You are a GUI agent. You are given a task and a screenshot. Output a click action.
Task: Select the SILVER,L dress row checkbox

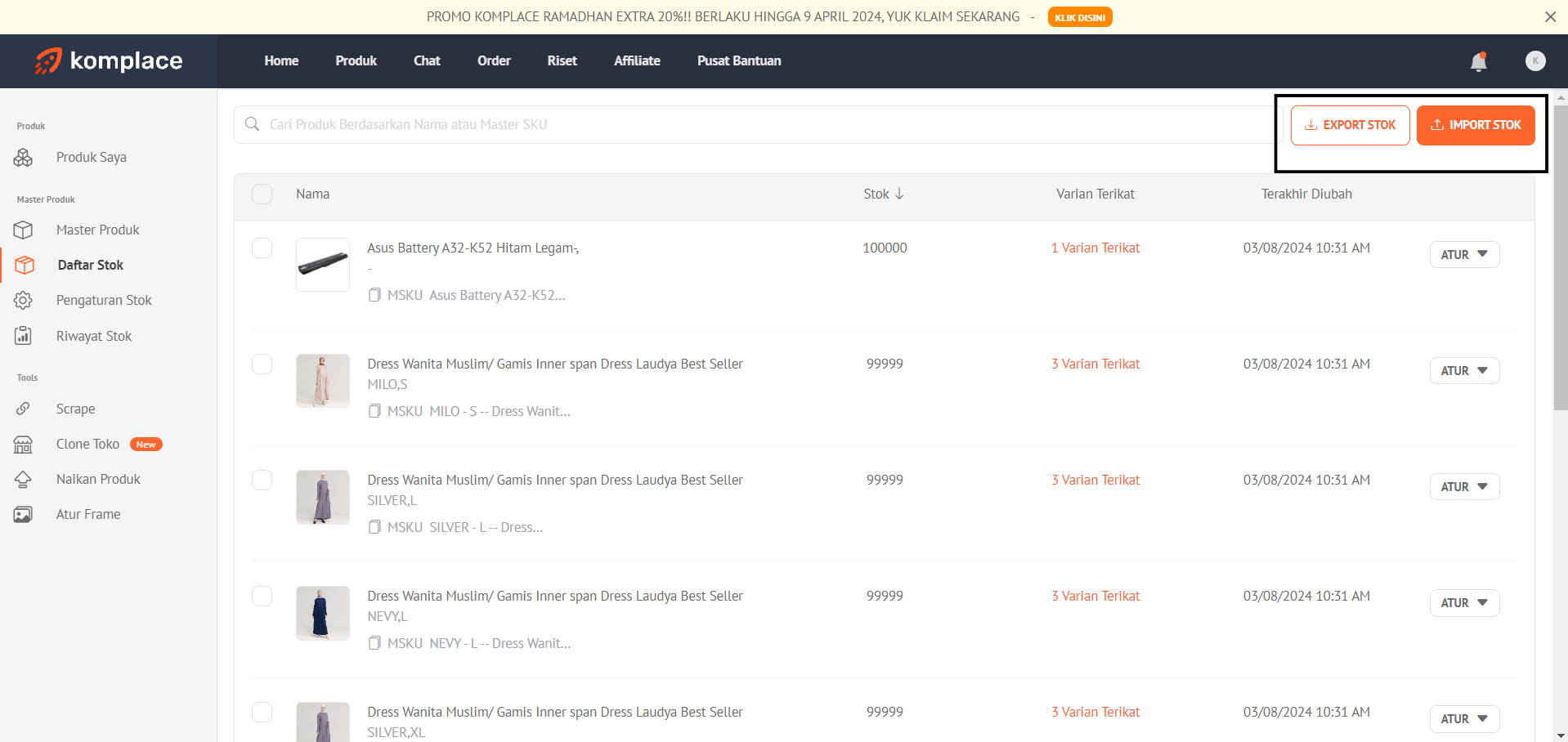[x=262, y=480]
